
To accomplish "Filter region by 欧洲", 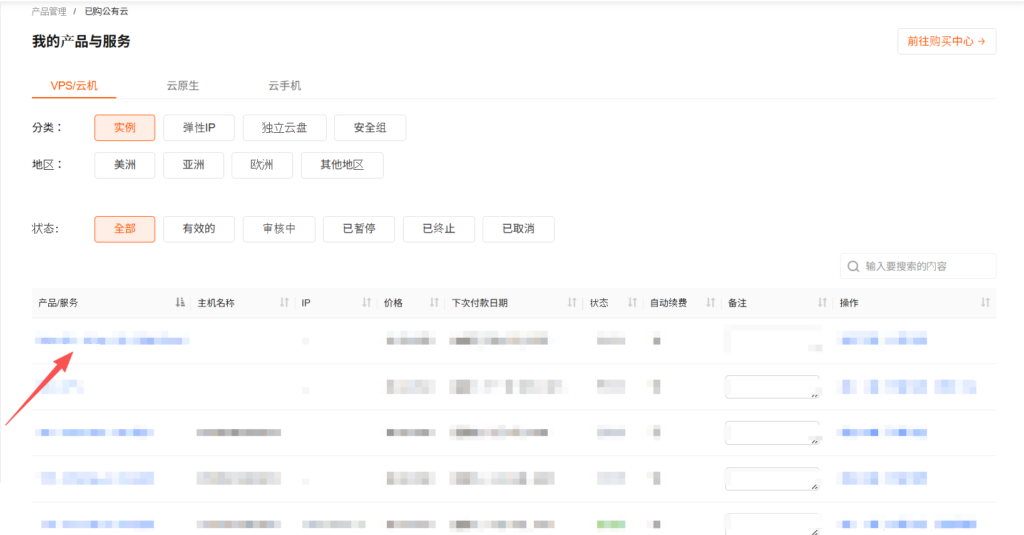I will click(x=262, y=165).
